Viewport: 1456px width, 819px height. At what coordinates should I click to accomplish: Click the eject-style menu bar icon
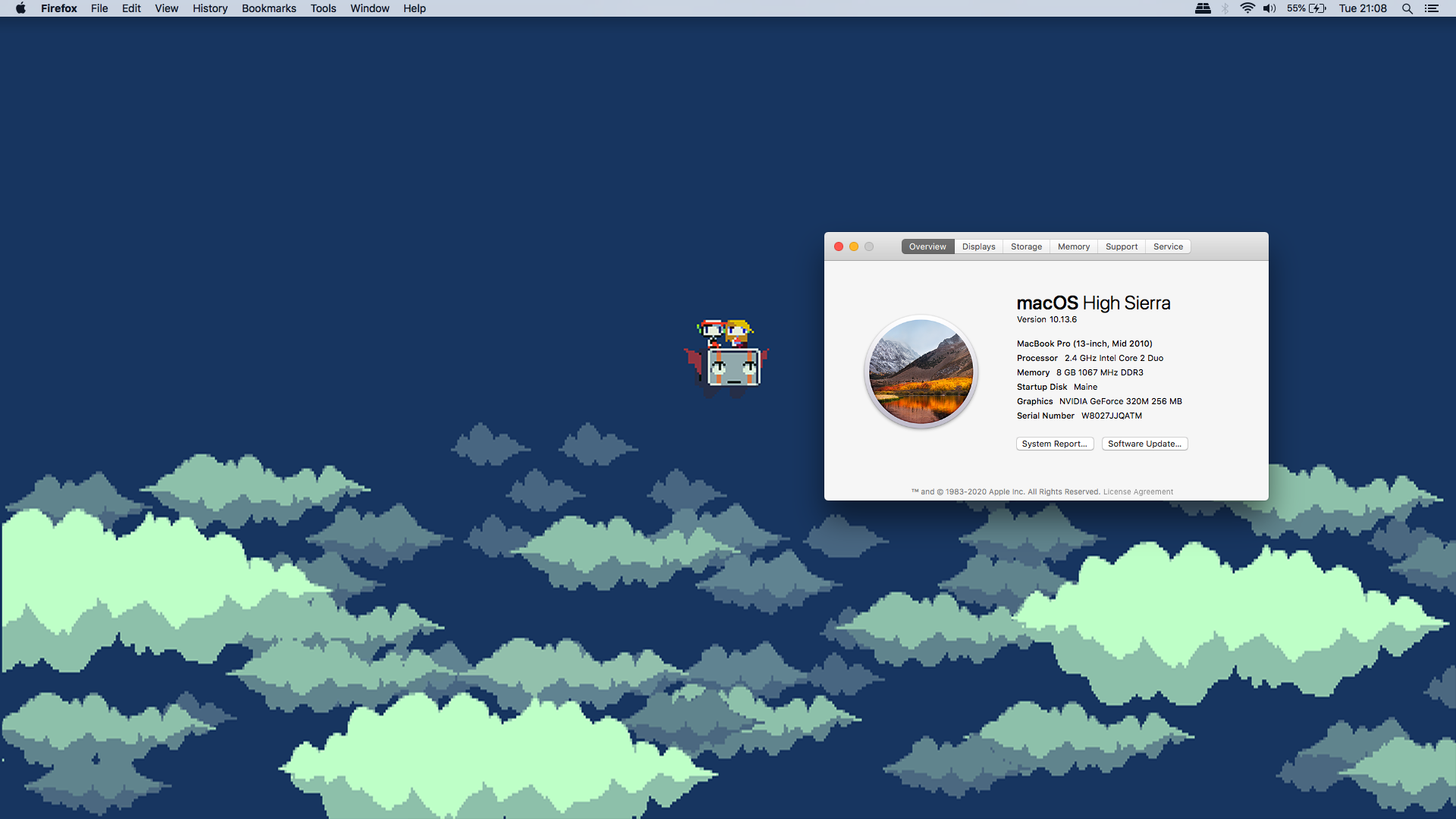(1203, 8)
